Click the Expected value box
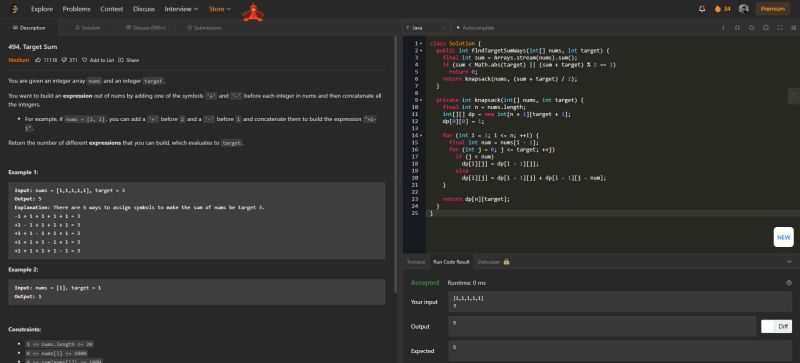 (620, 351)
